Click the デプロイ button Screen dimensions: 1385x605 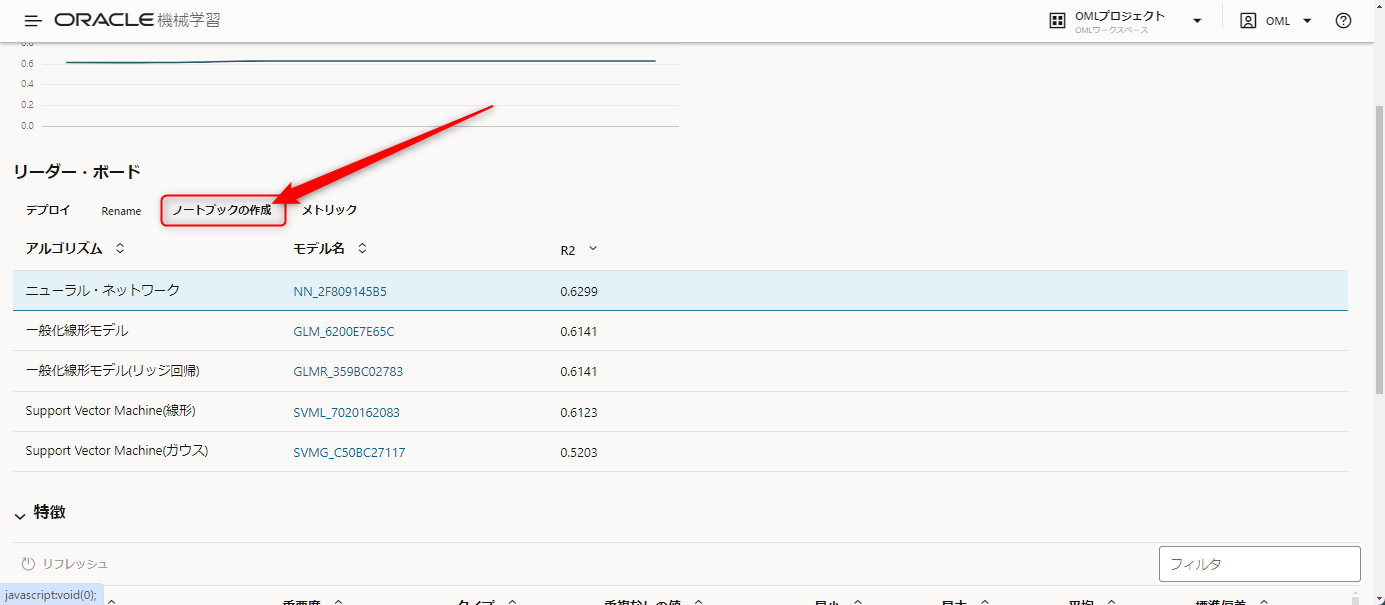(48, 210)
